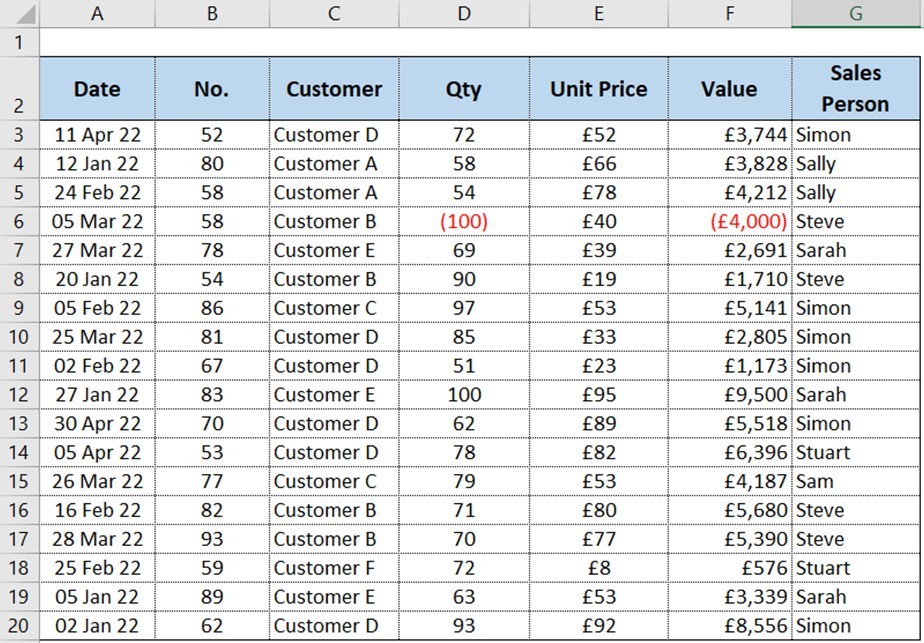The image size is (924, 643).
Task: Click the Select All corner triangle
Action: [x=20, y=14]
